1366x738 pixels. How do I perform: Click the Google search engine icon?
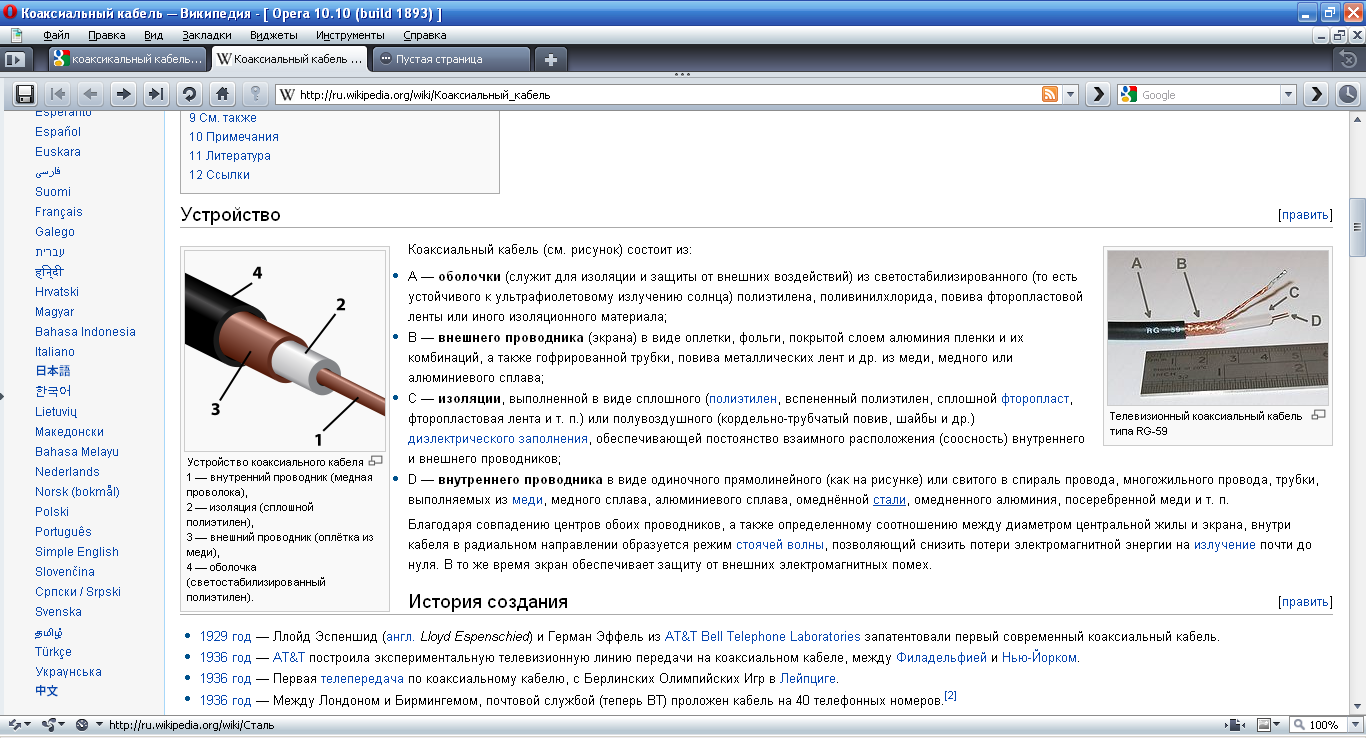point(1129,95)
